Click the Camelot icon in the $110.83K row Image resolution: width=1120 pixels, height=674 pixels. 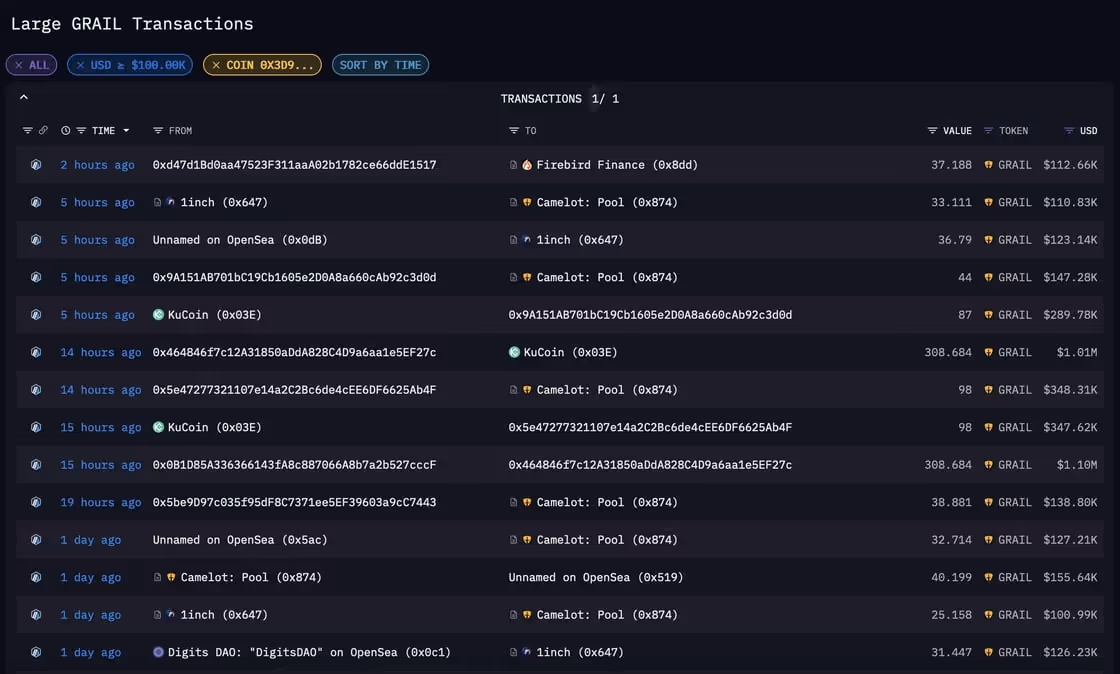coord(527,202)
